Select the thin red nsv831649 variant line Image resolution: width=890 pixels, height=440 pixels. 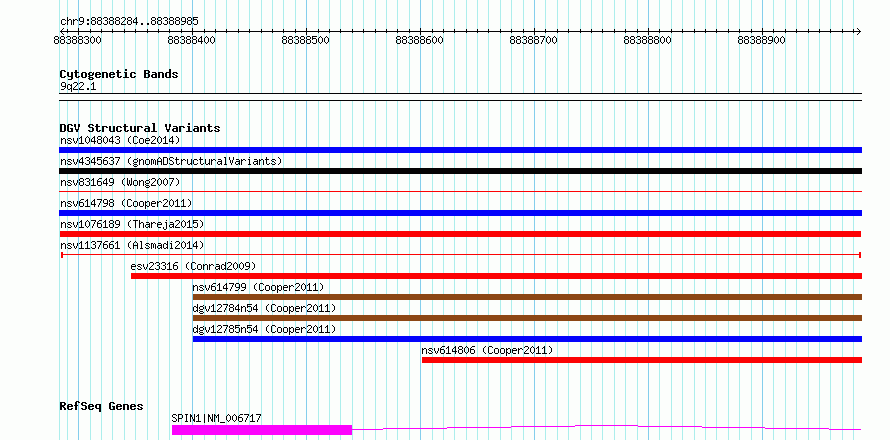click(x=460, y=192)
